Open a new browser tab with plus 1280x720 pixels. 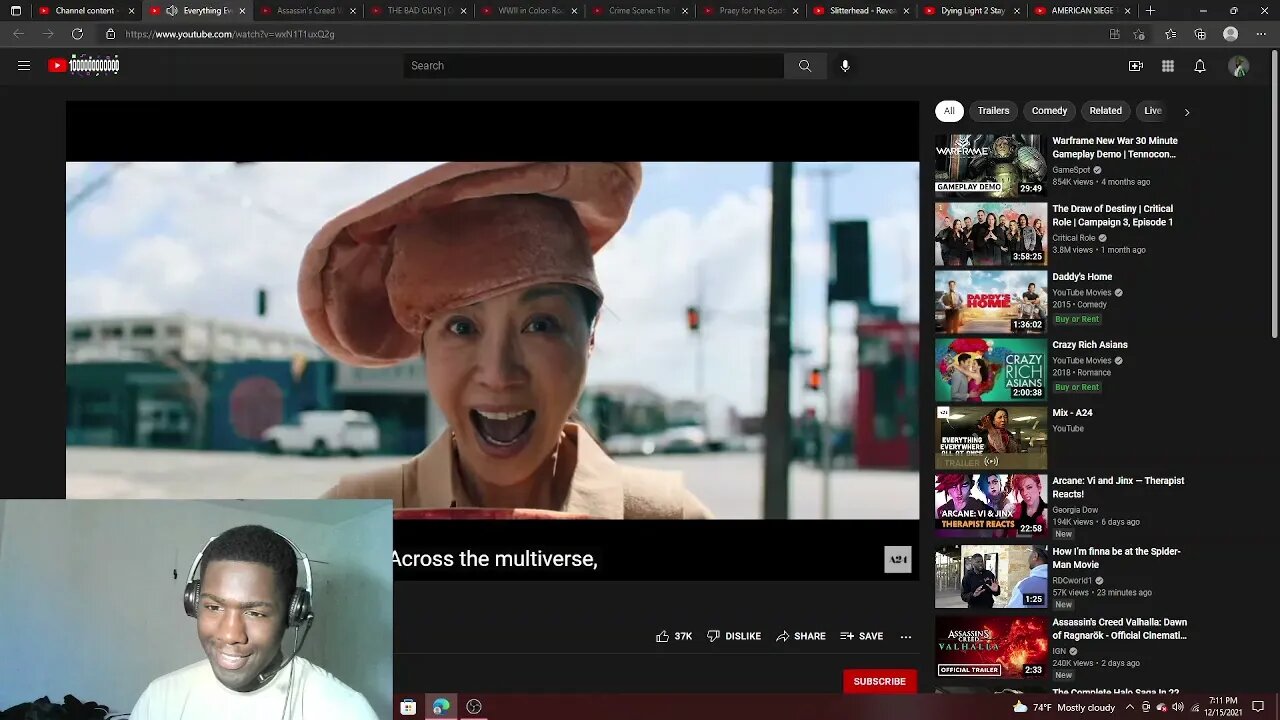1150,11
